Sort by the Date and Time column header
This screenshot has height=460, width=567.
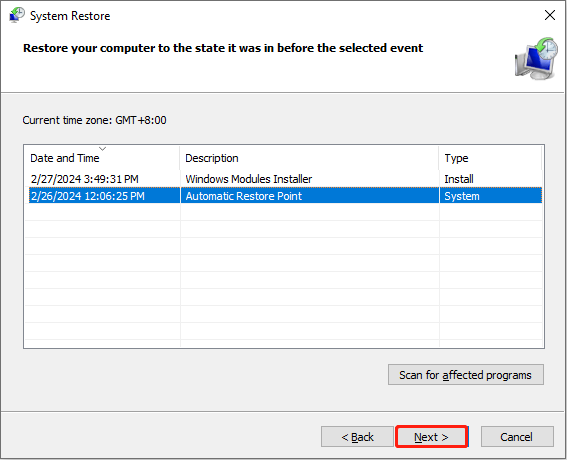point(102,158)
